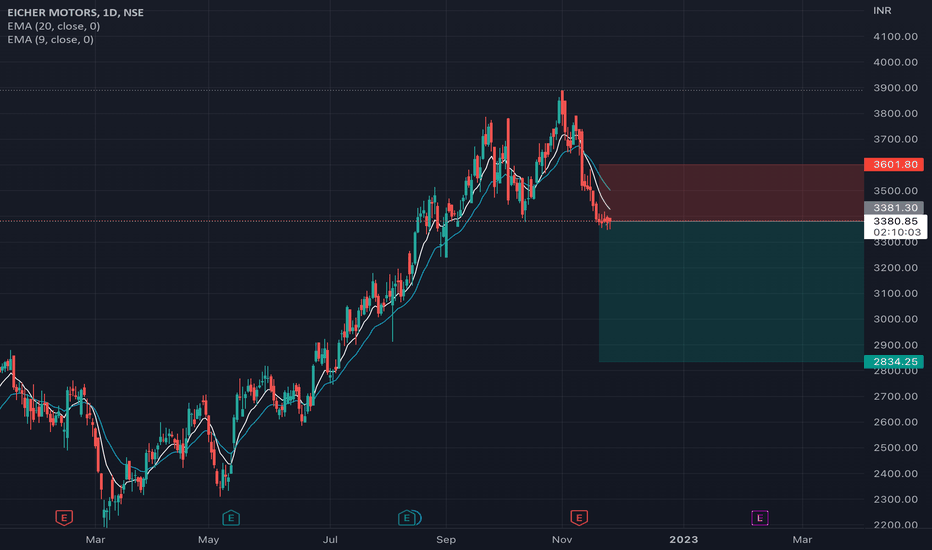
Task: Click the 3100.00 price axis label
Action: (895, 293)
